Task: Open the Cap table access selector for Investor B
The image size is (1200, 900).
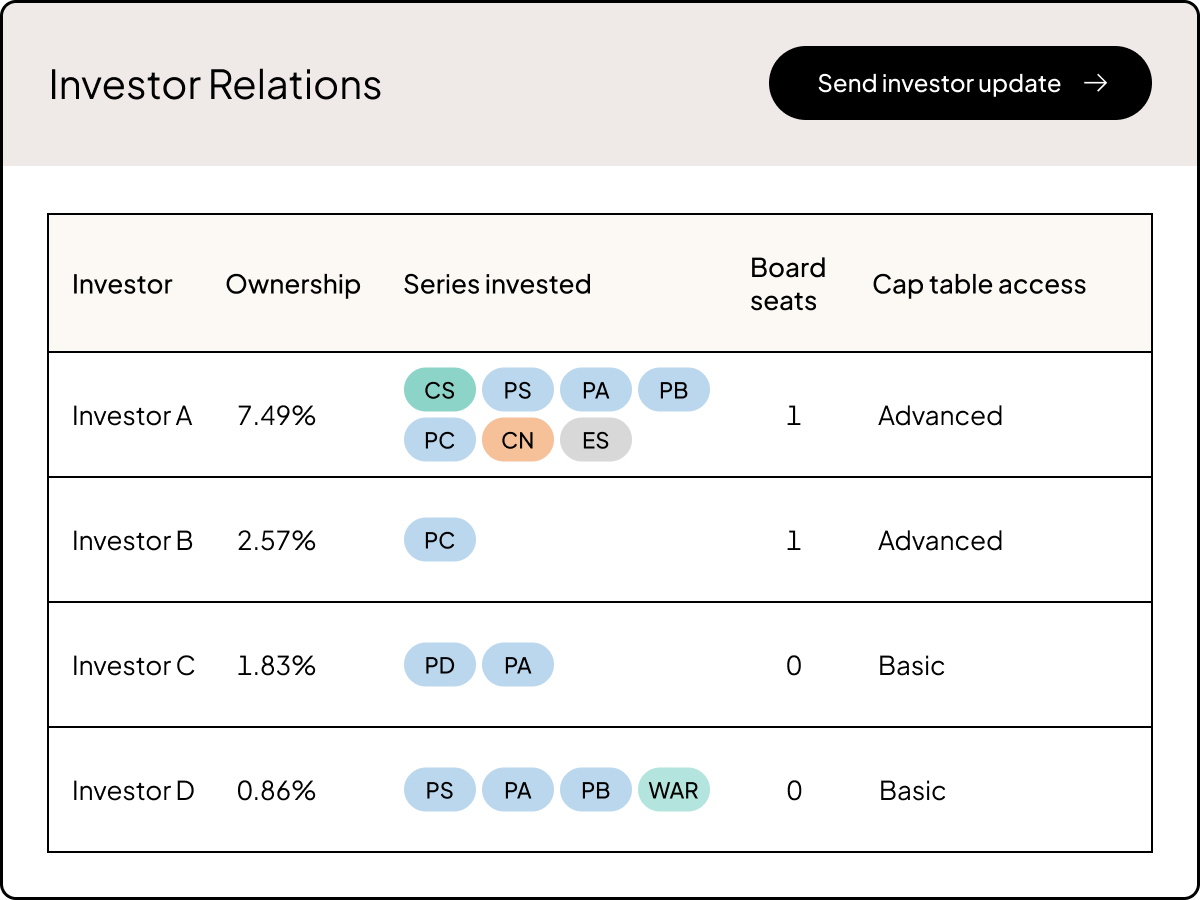Action: tap(940, 540)
